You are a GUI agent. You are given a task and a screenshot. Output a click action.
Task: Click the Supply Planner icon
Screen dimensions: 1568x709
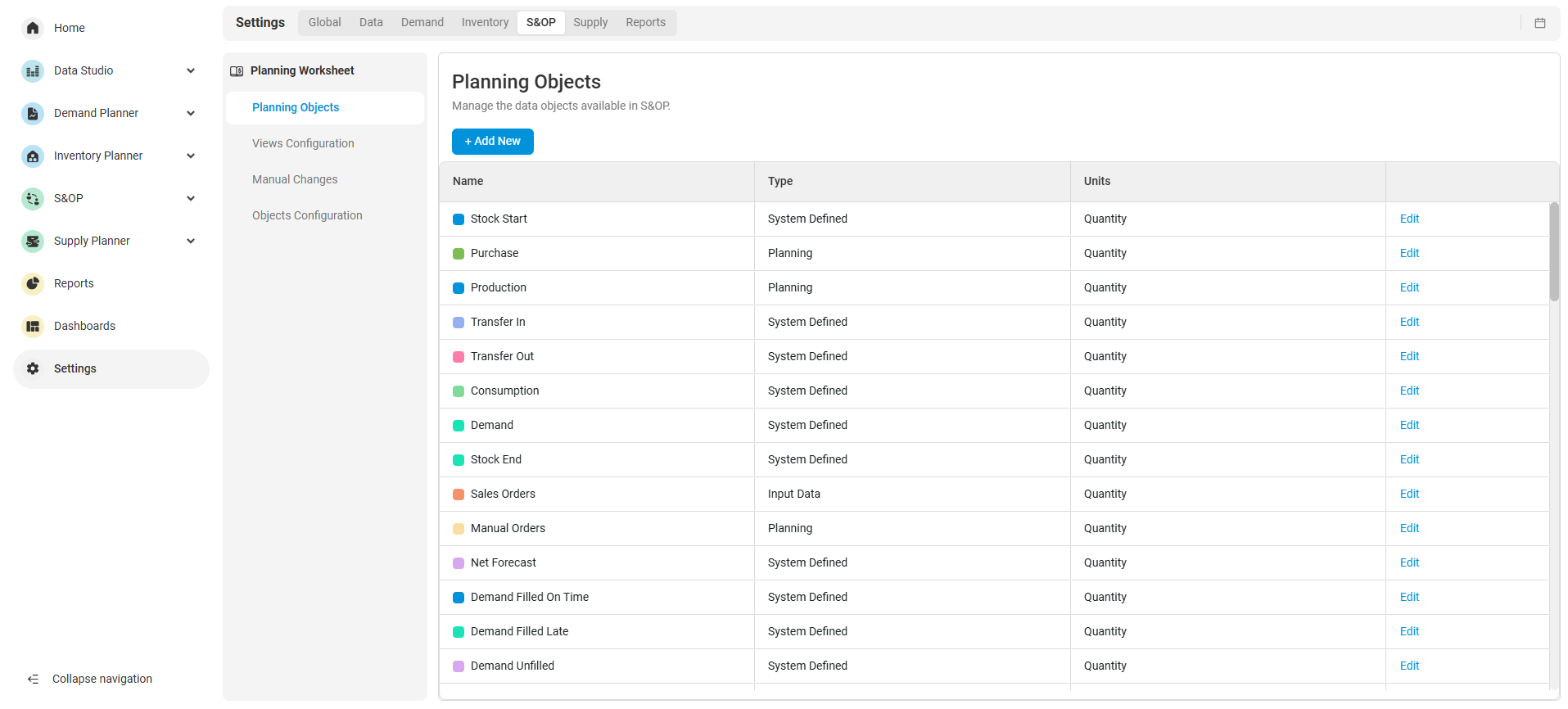(33, 242)
